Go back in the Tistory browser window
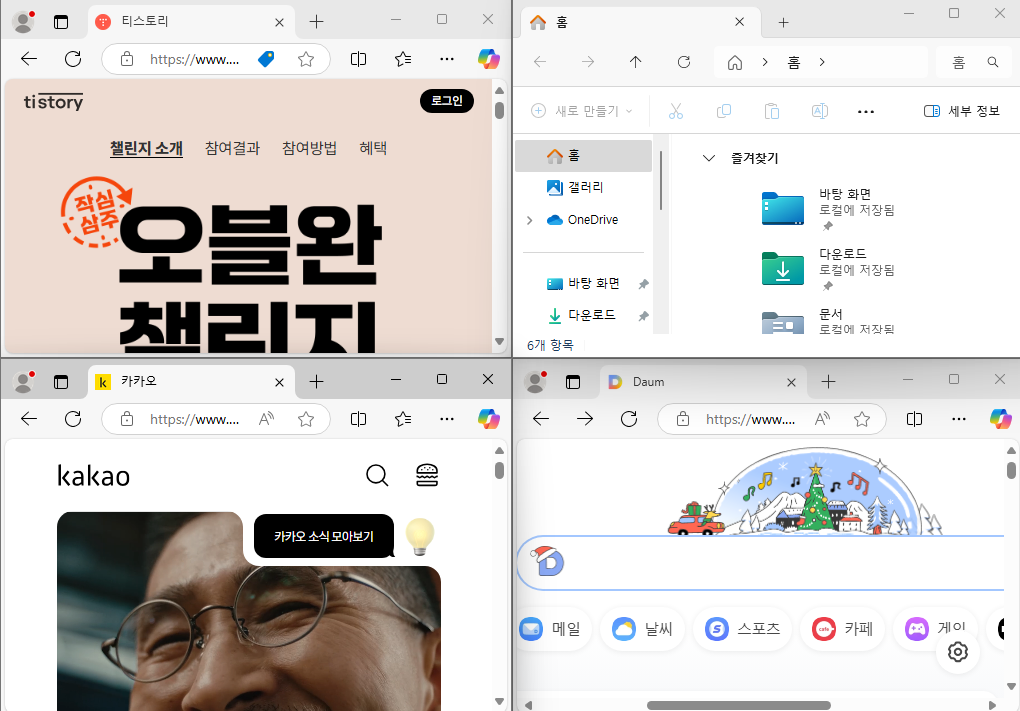The image size is (1020, 711). point(29,59)
